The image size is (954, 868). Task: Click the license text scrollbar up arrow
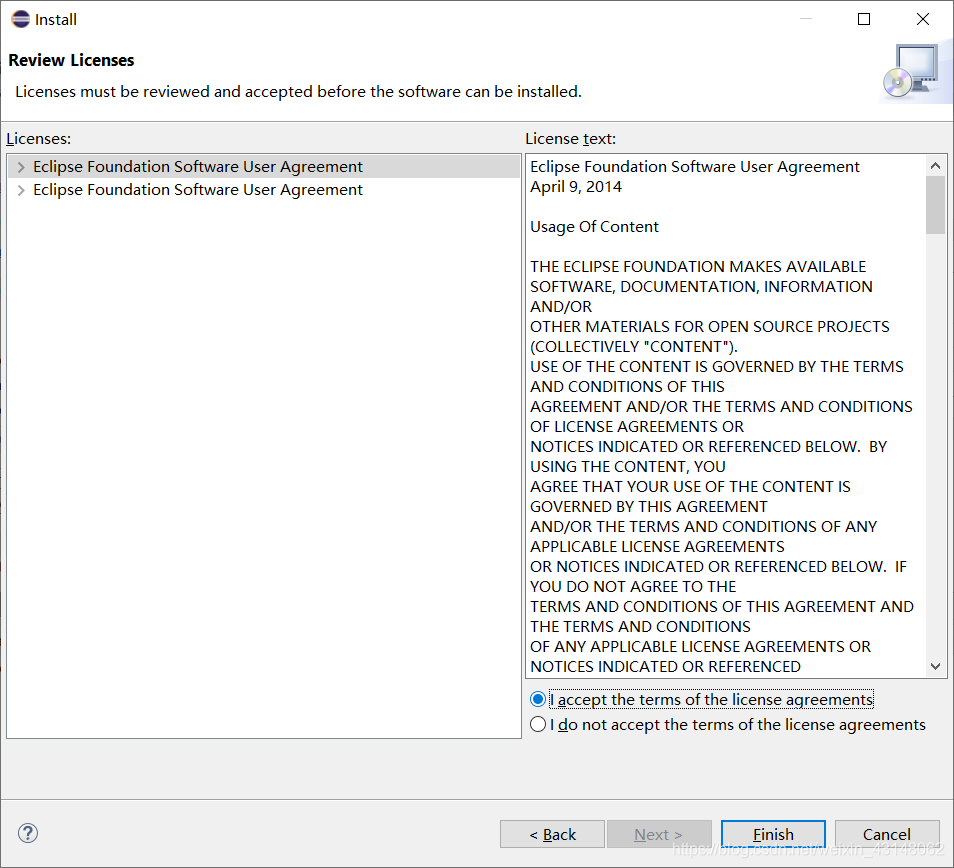click(x=936, y=165)
